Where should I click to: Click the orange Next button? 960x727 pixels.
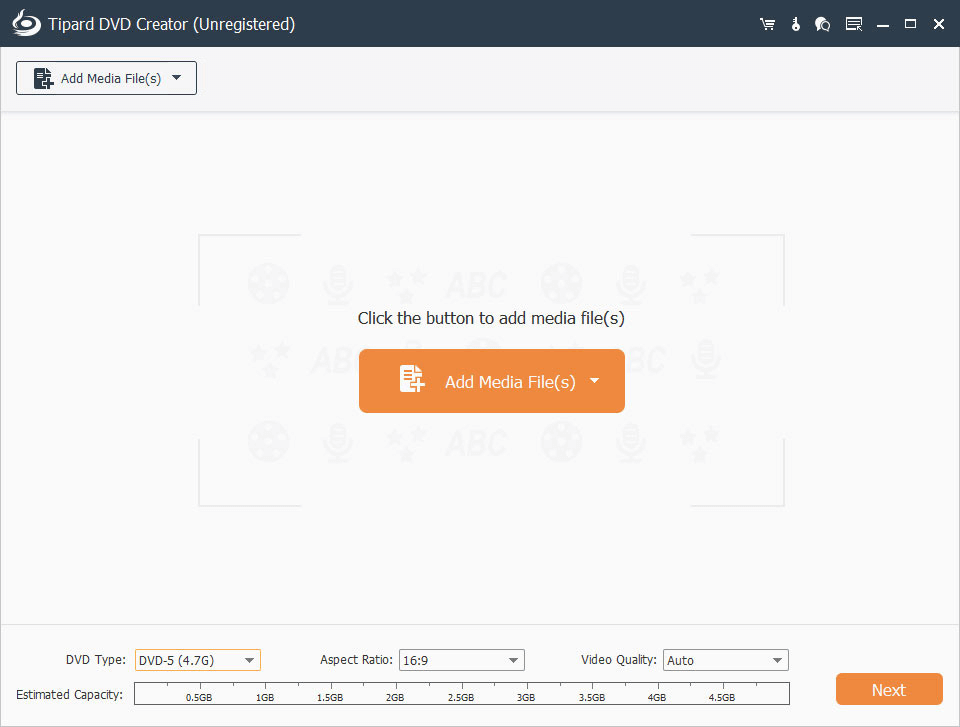(888, 689)
